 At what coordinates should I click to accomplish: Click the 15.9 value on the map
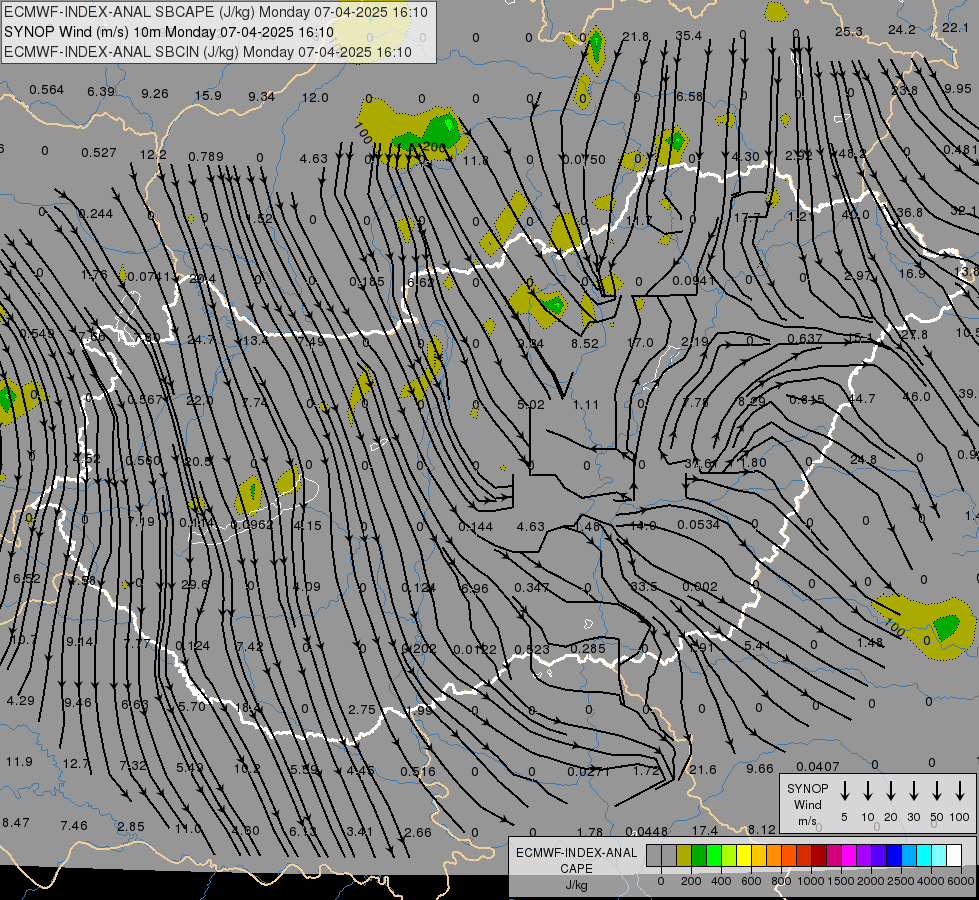pos(208,96)
